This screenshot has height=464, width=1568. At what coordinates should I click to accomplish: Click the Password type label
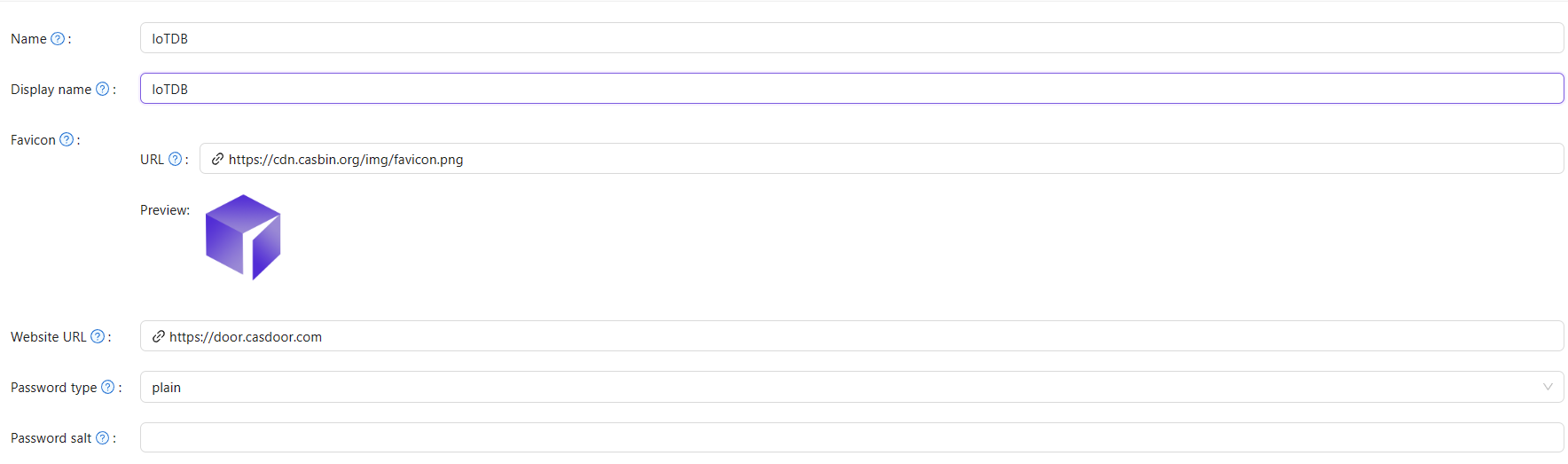click(x=53, y=388)
